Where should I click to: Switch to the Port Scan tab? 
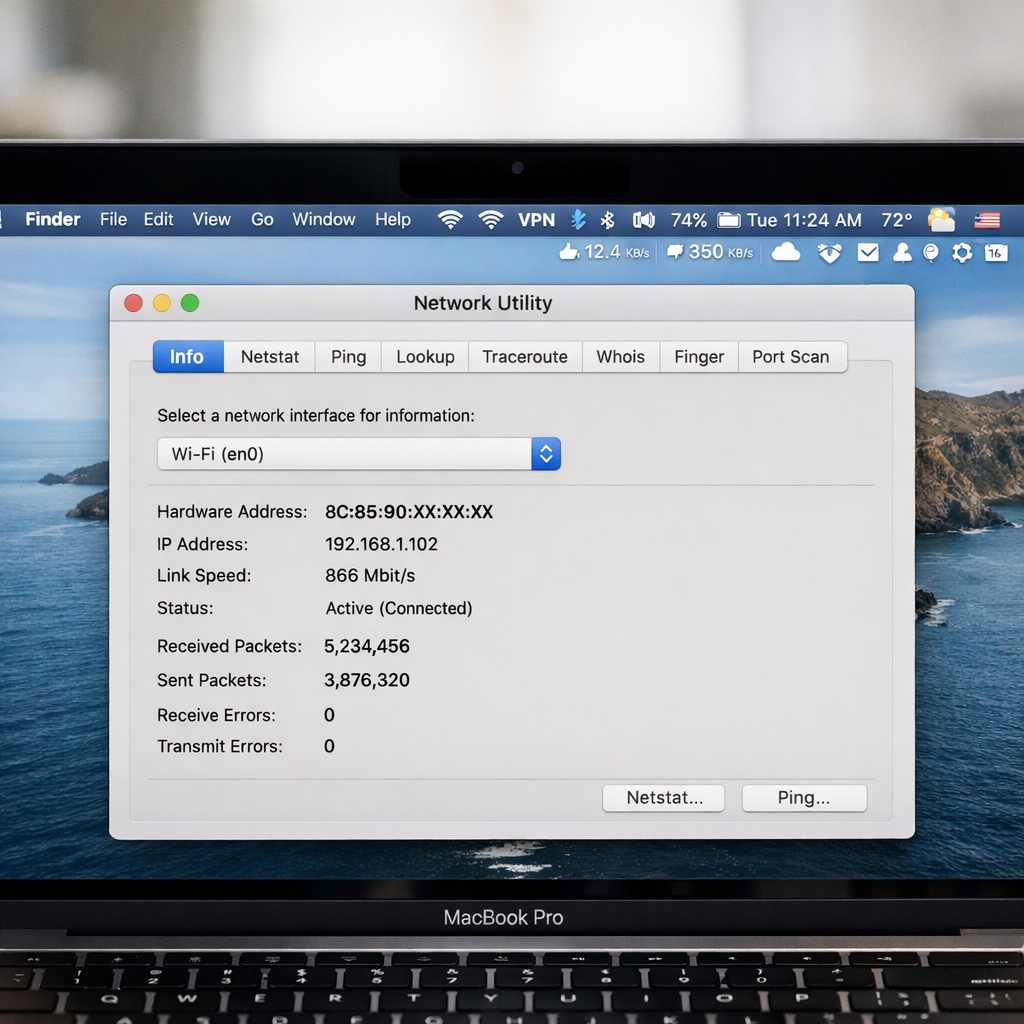click(793, 356)
